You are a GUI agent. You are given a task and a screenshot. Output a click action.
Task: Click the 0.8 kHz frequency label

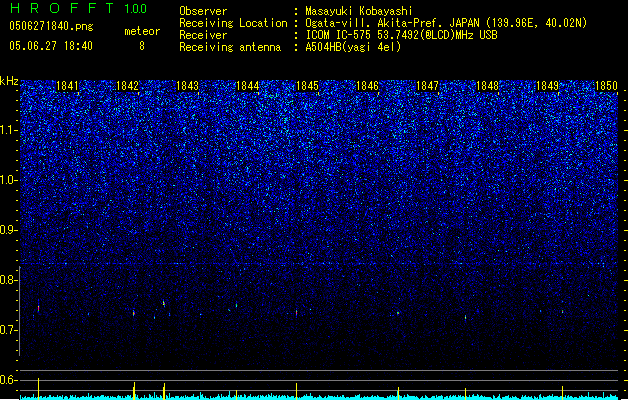coord(9,280)
